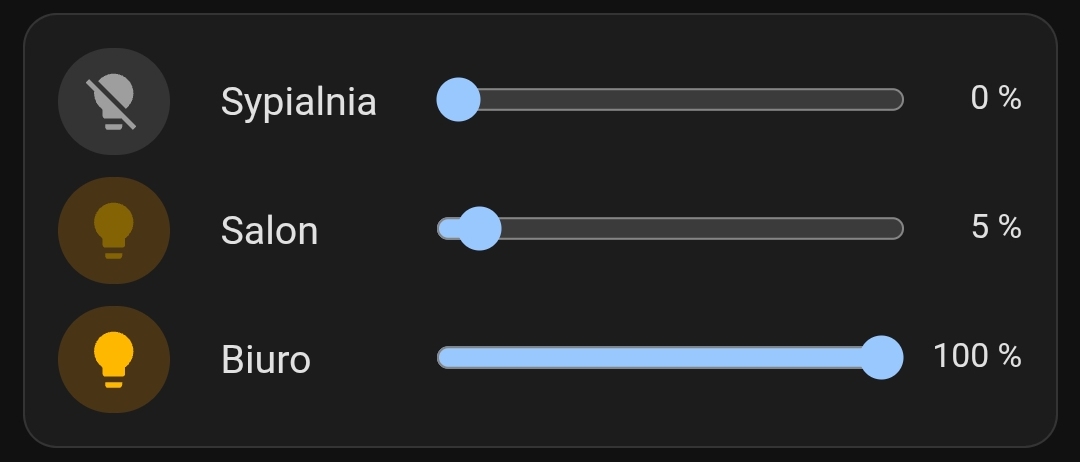The height and width of the screenshot is (462, 1080).
Task: Click left end of Biuro slider track
Action: (446, 357)
